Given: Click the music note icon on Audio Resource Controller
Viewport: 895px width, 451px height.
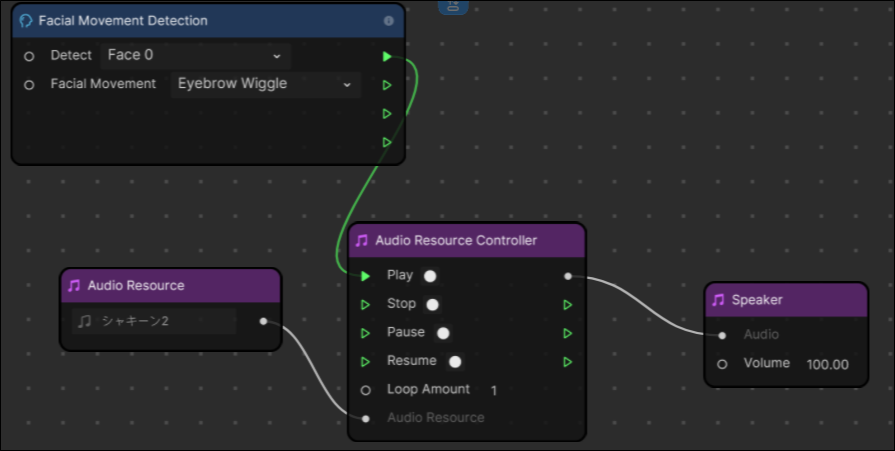Looking at the screenshot, I should 362,240.
